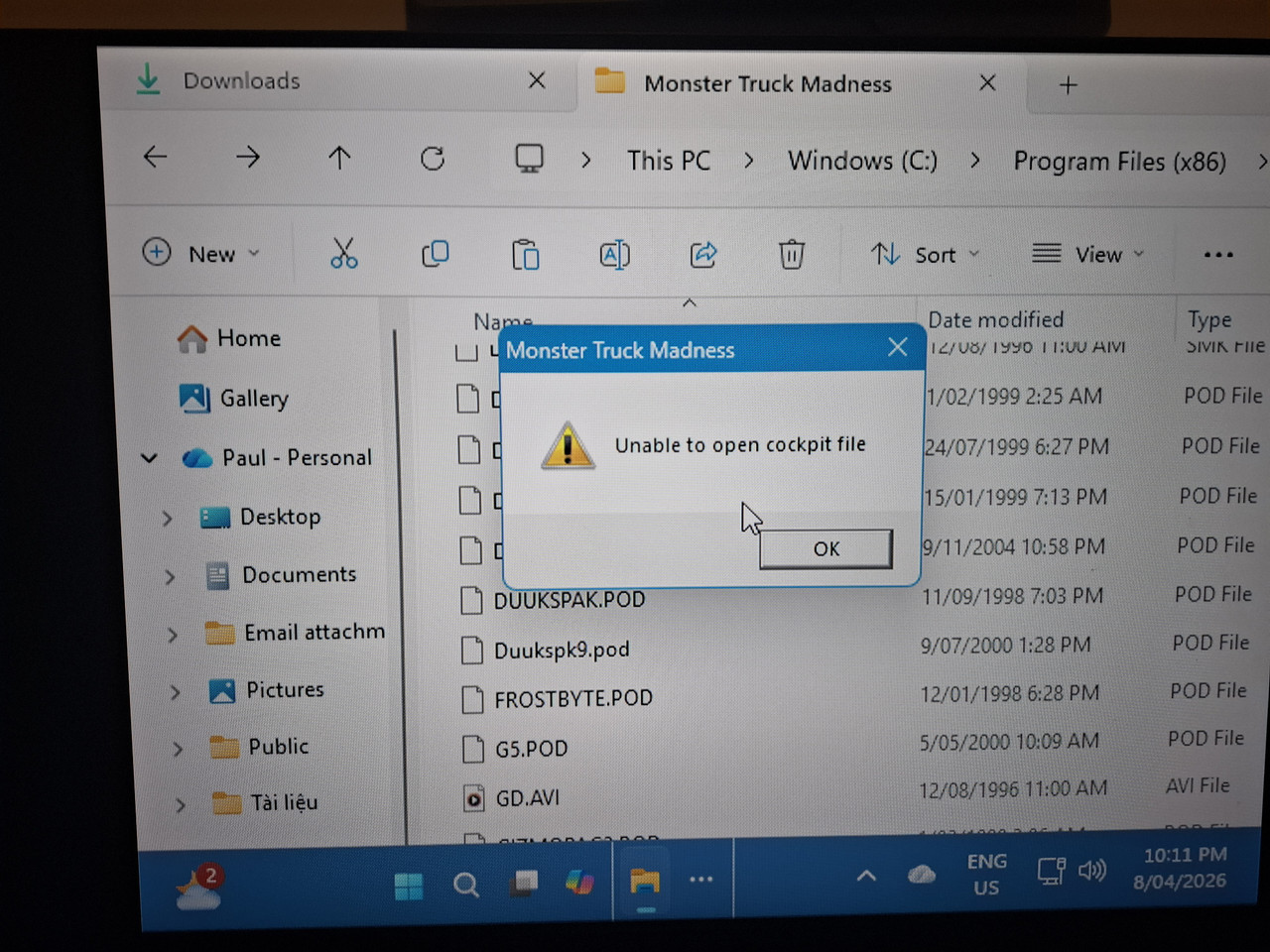Collapse the Paul - Personal tree node
Screen dimensions: 1270x952
click(x=150, y=457)
